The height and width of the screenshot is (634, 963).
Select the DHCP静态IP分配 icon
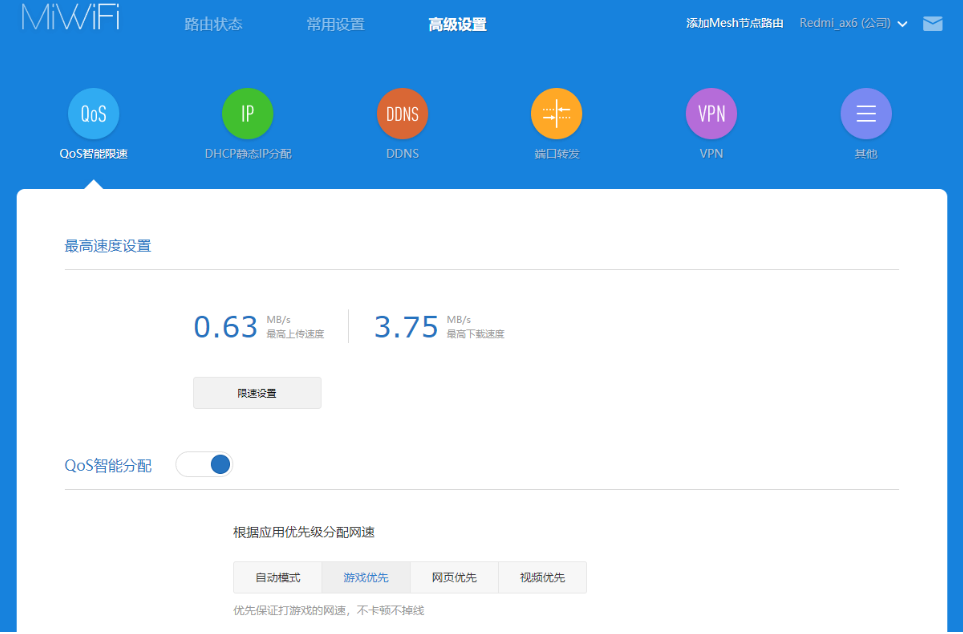[x=247, y=113]
